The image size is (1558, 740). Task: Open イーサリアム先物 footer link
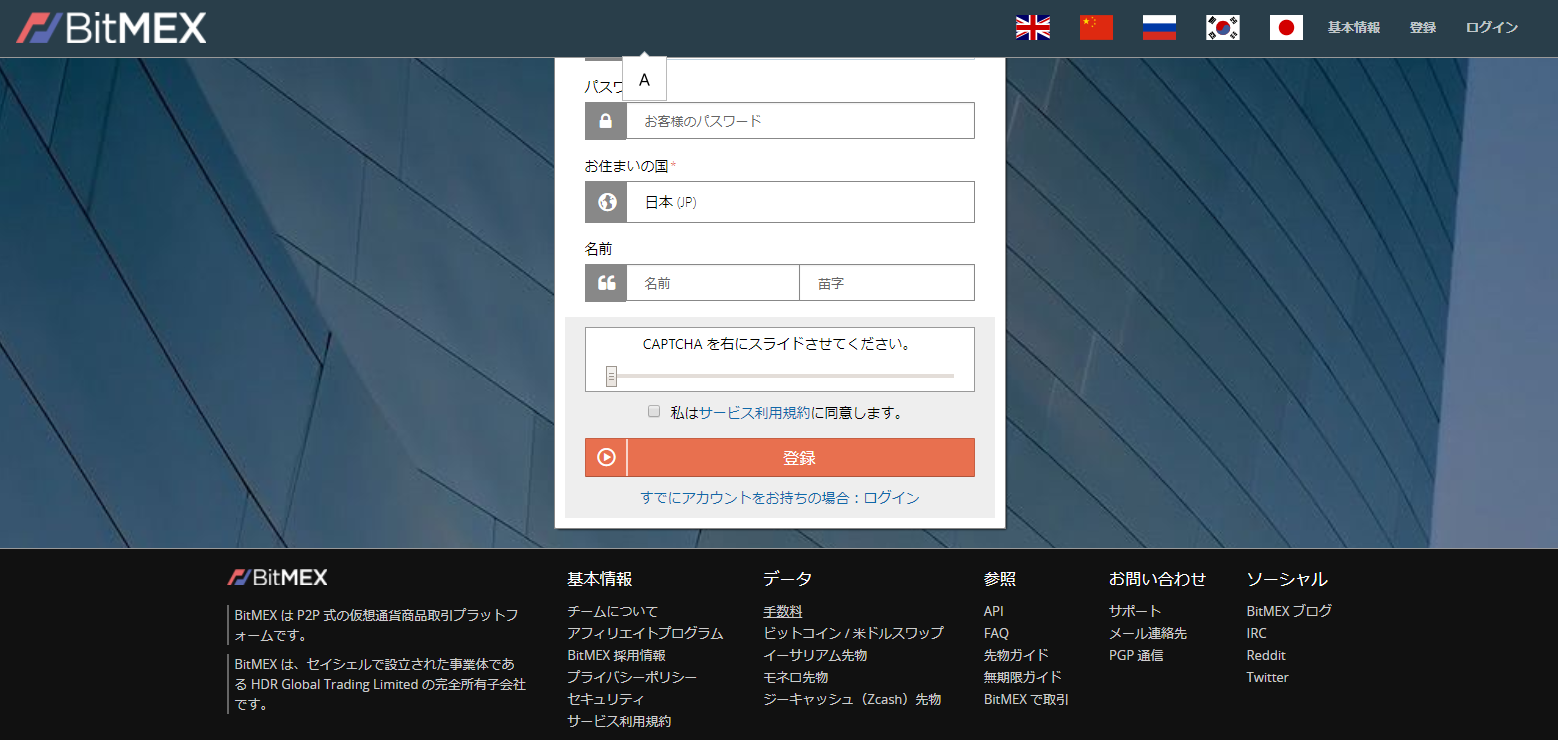(815, 655)
